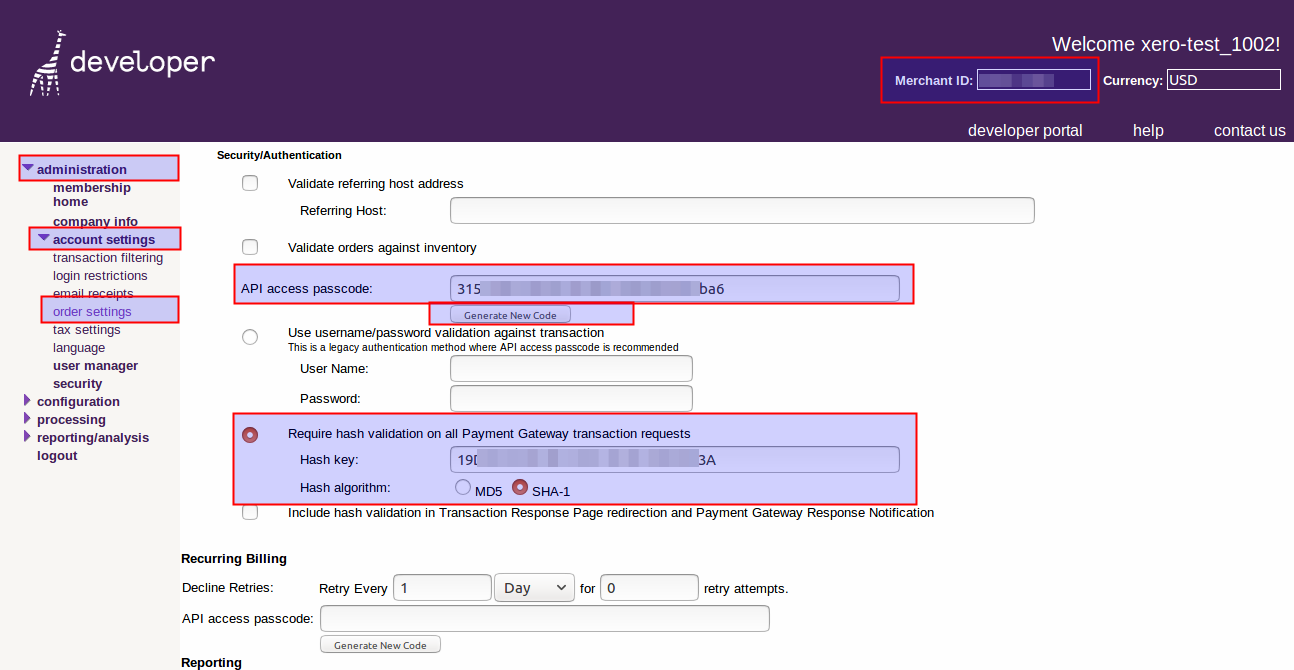
Task: Enable Validate referring host address checkbox
Action: tap(250, 183)
